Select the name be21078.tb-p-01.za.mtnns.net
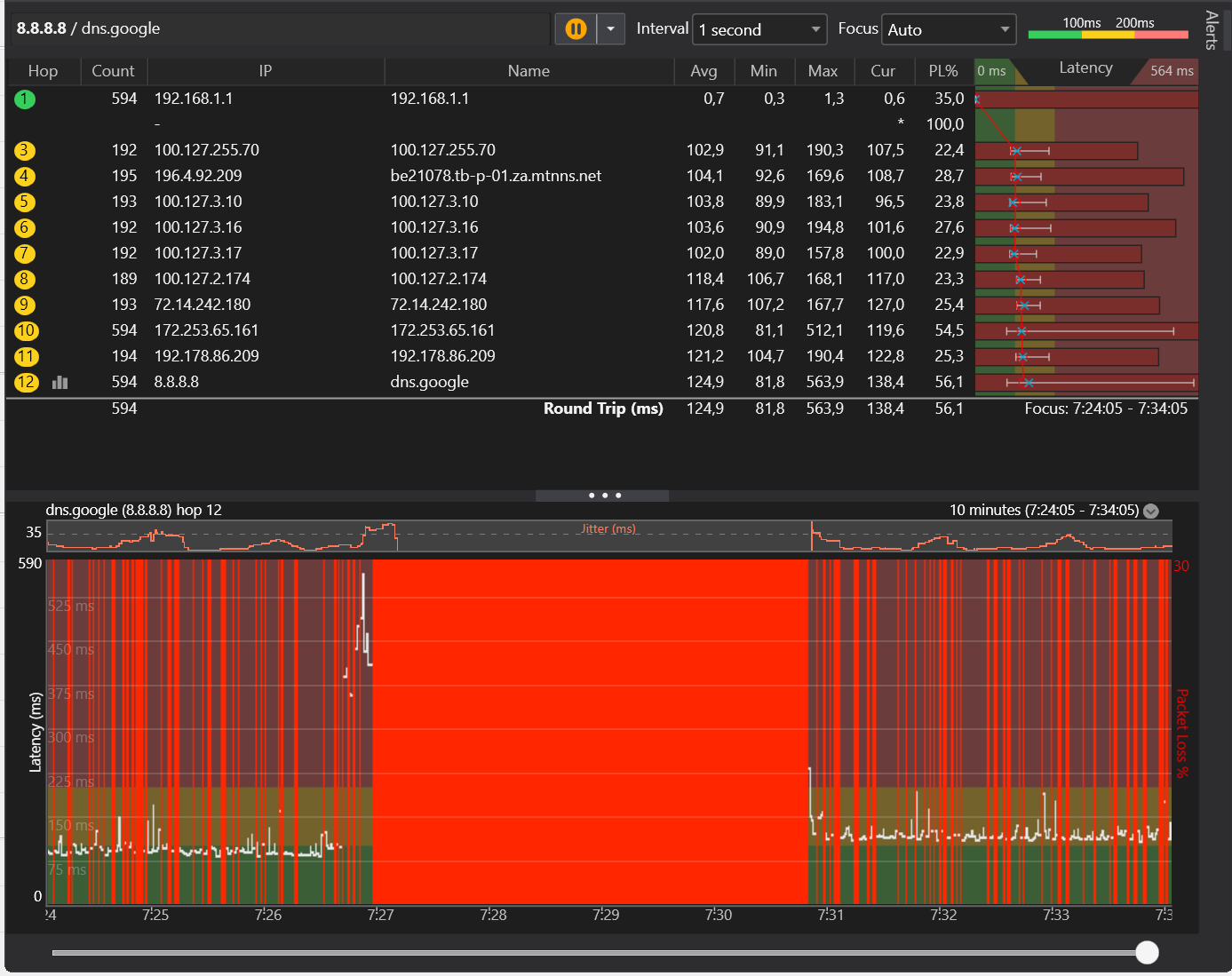This screenshot has height=976, width=1232. [x=496, y=176]
